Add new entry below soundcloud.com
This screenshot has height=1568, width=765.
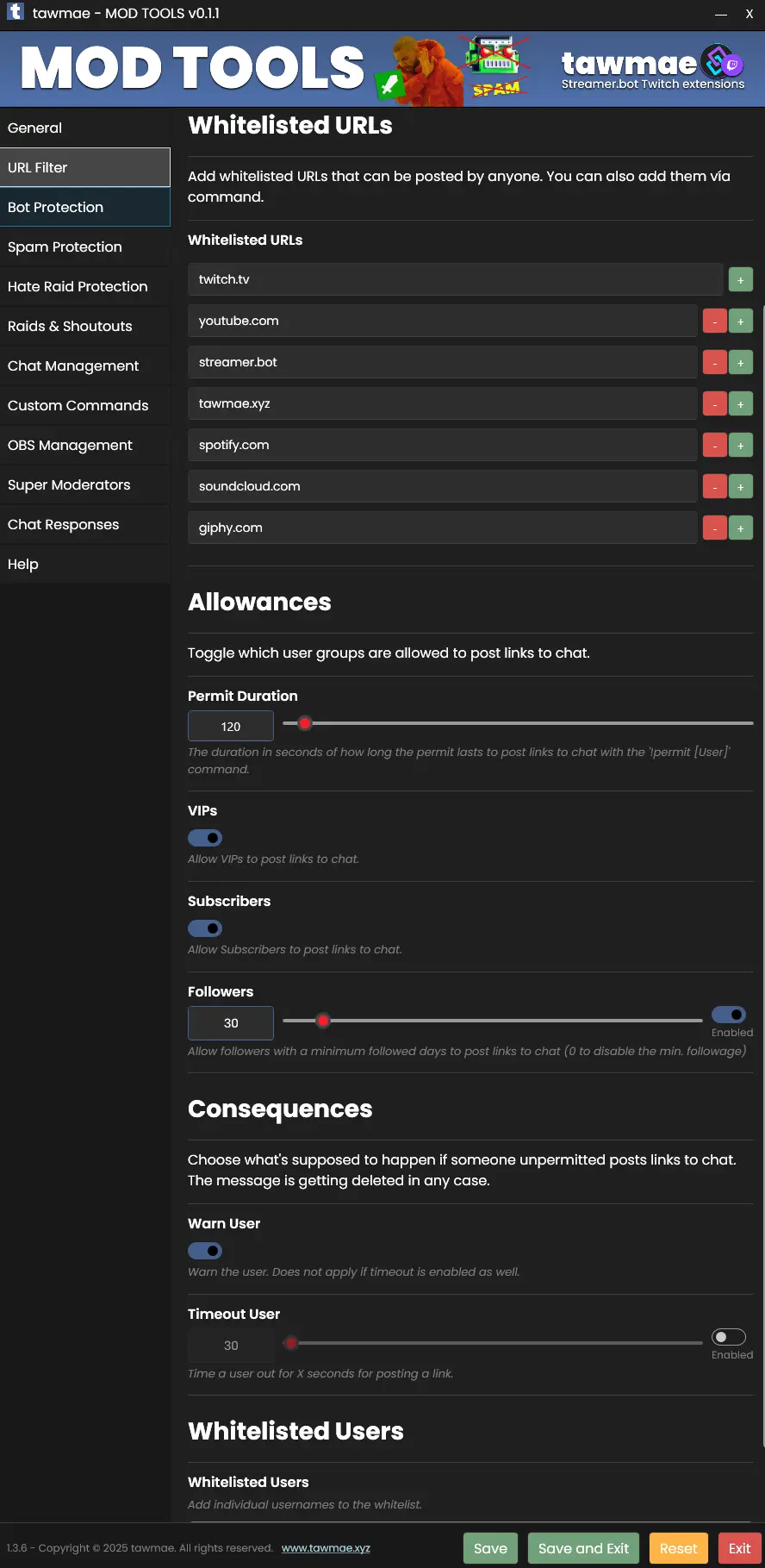coord(740,487)
